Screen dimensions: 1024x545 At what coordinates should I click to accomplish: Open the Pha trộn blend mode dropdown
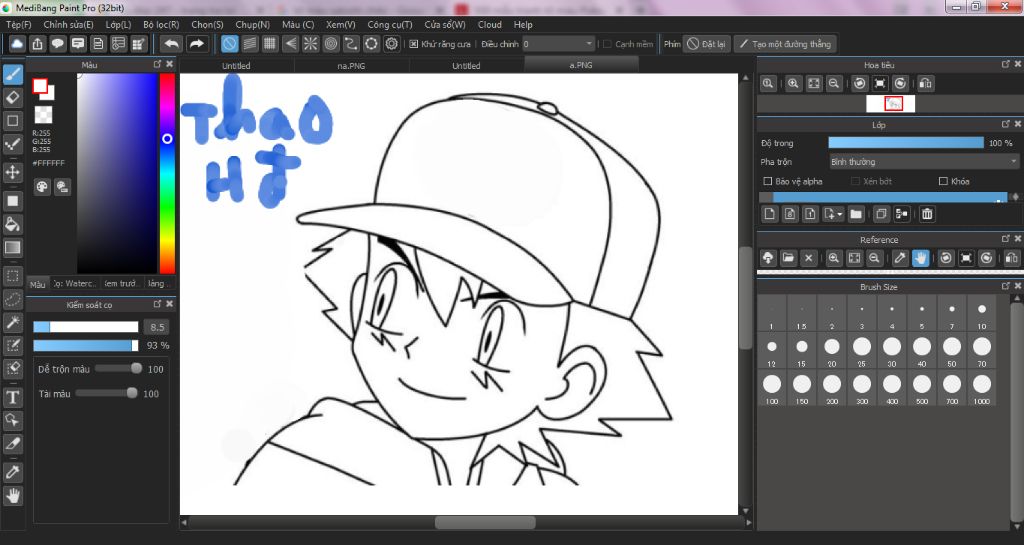coord(923,161)
